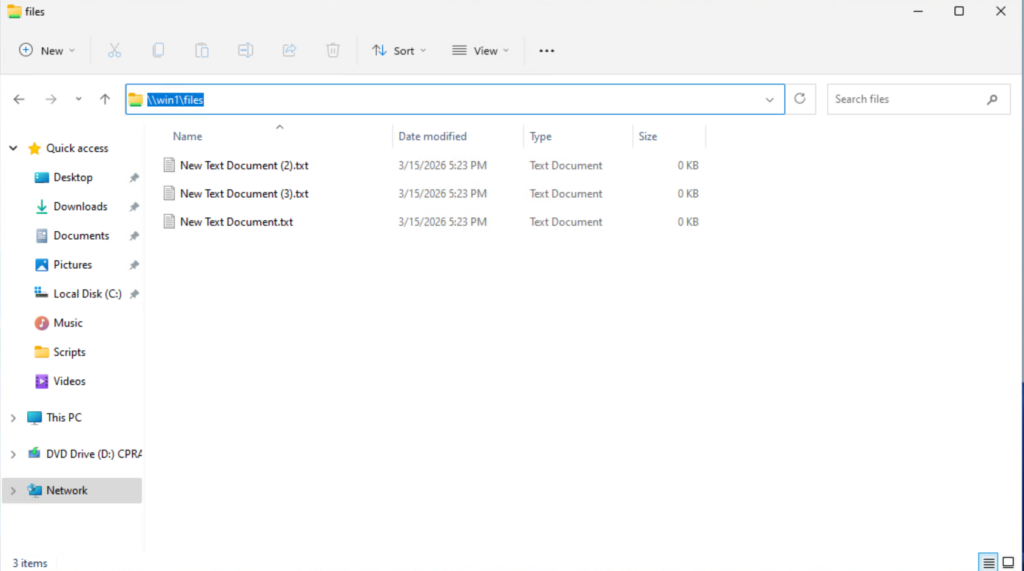Open the New item dropdown button
This screenshot has width=1024, height=571.
(x=47, y=50)
